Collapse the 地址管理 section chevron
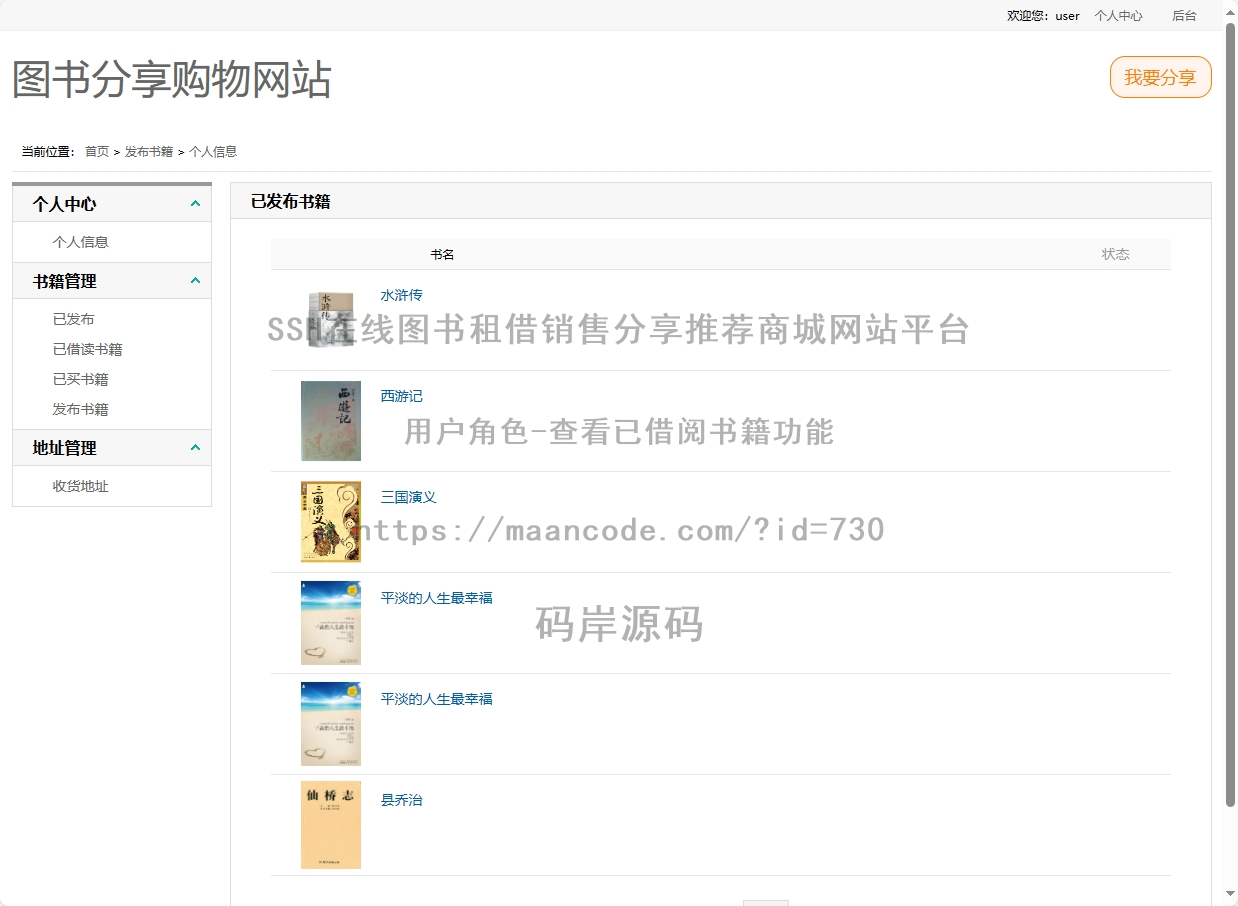This screenshot has width=1238, height=906. [195, 448]
